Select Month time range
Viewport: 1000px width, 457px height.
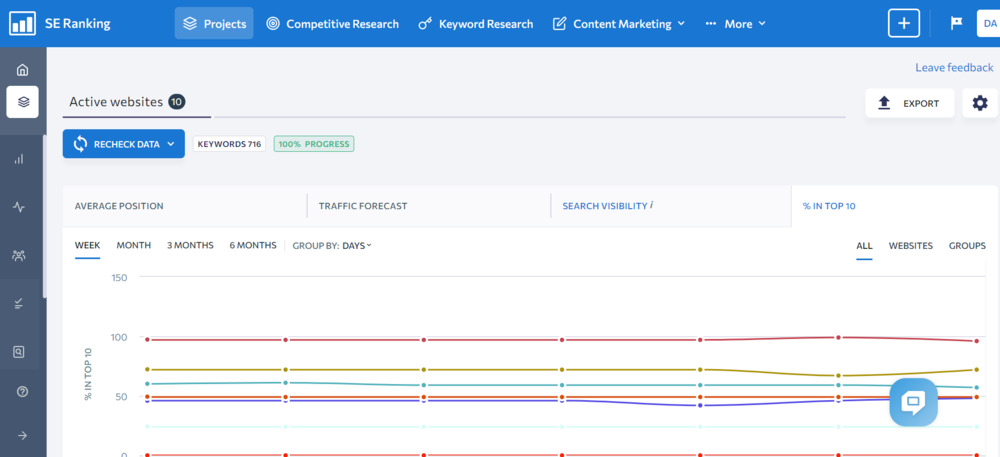point(133,245)
